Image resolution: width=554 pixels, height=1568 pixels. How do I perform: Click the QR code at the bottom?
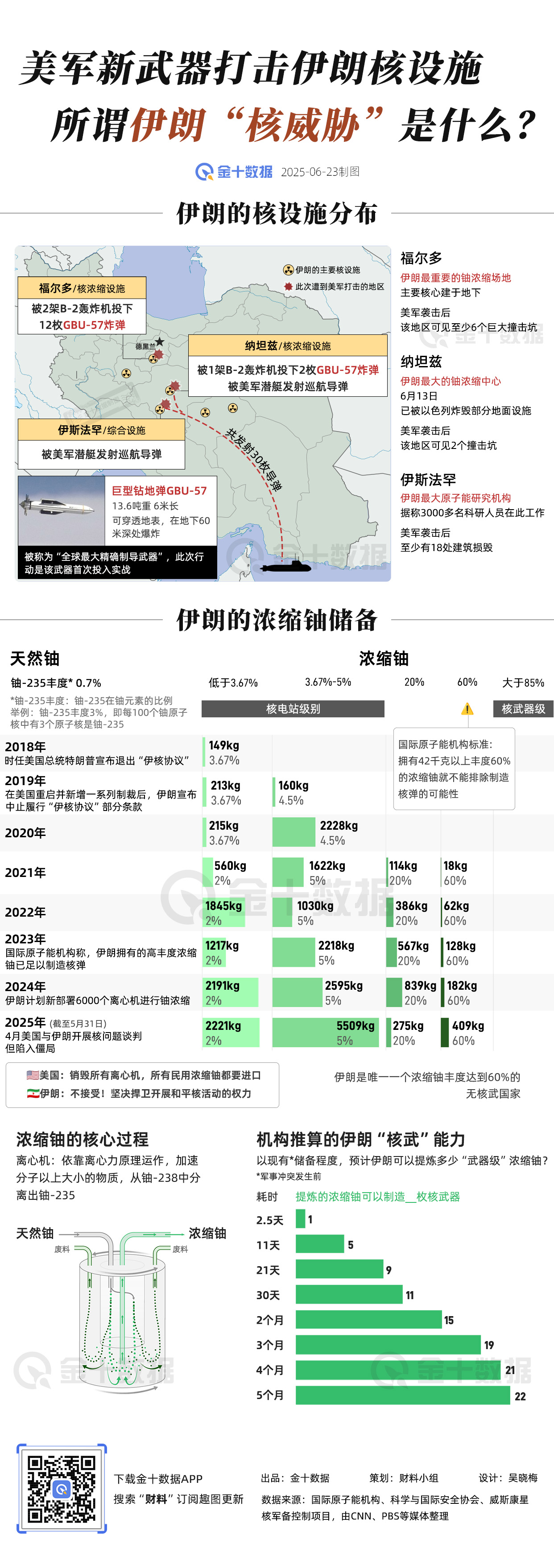[62, 1488]
